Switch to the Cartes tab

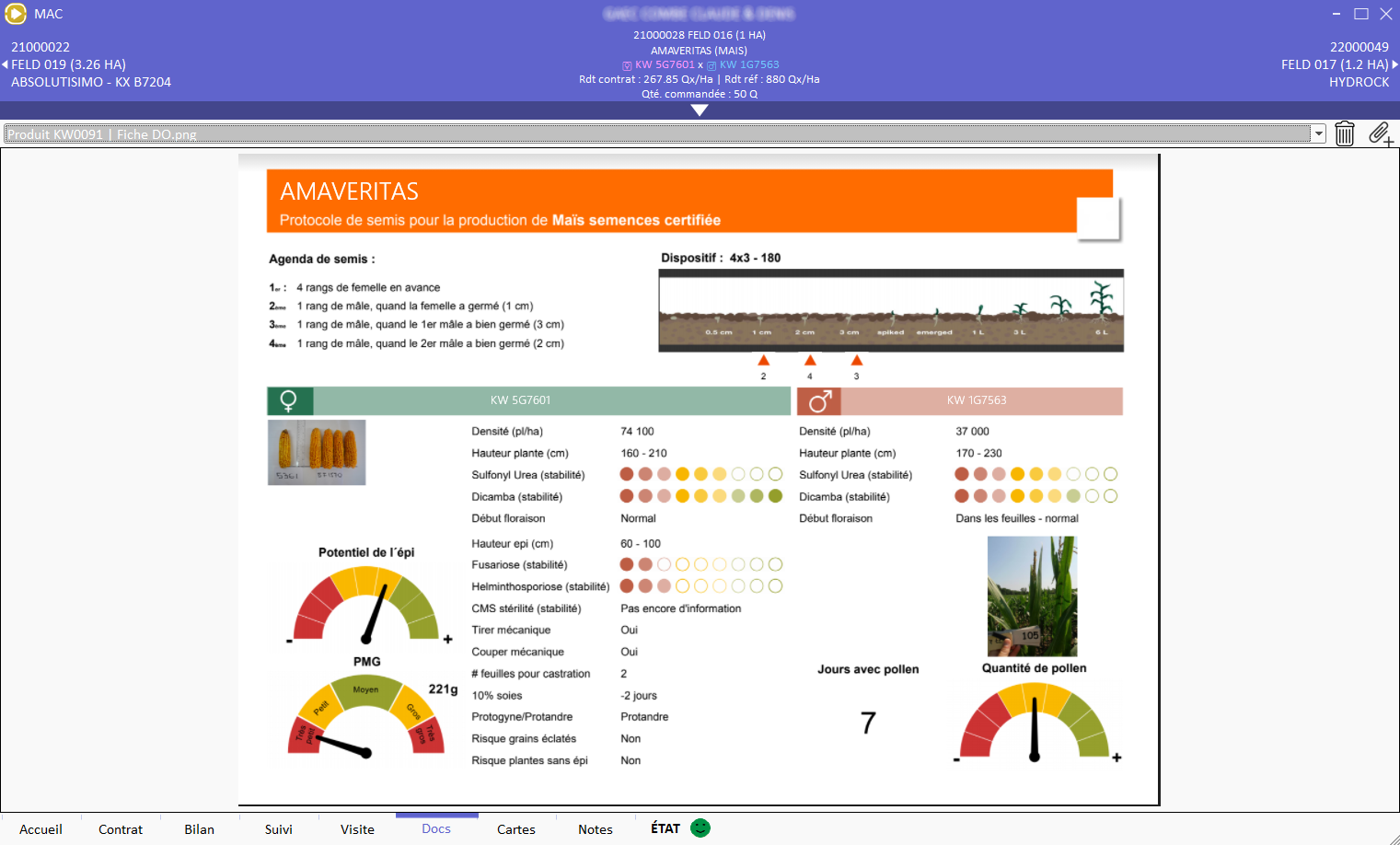[516, 829]
